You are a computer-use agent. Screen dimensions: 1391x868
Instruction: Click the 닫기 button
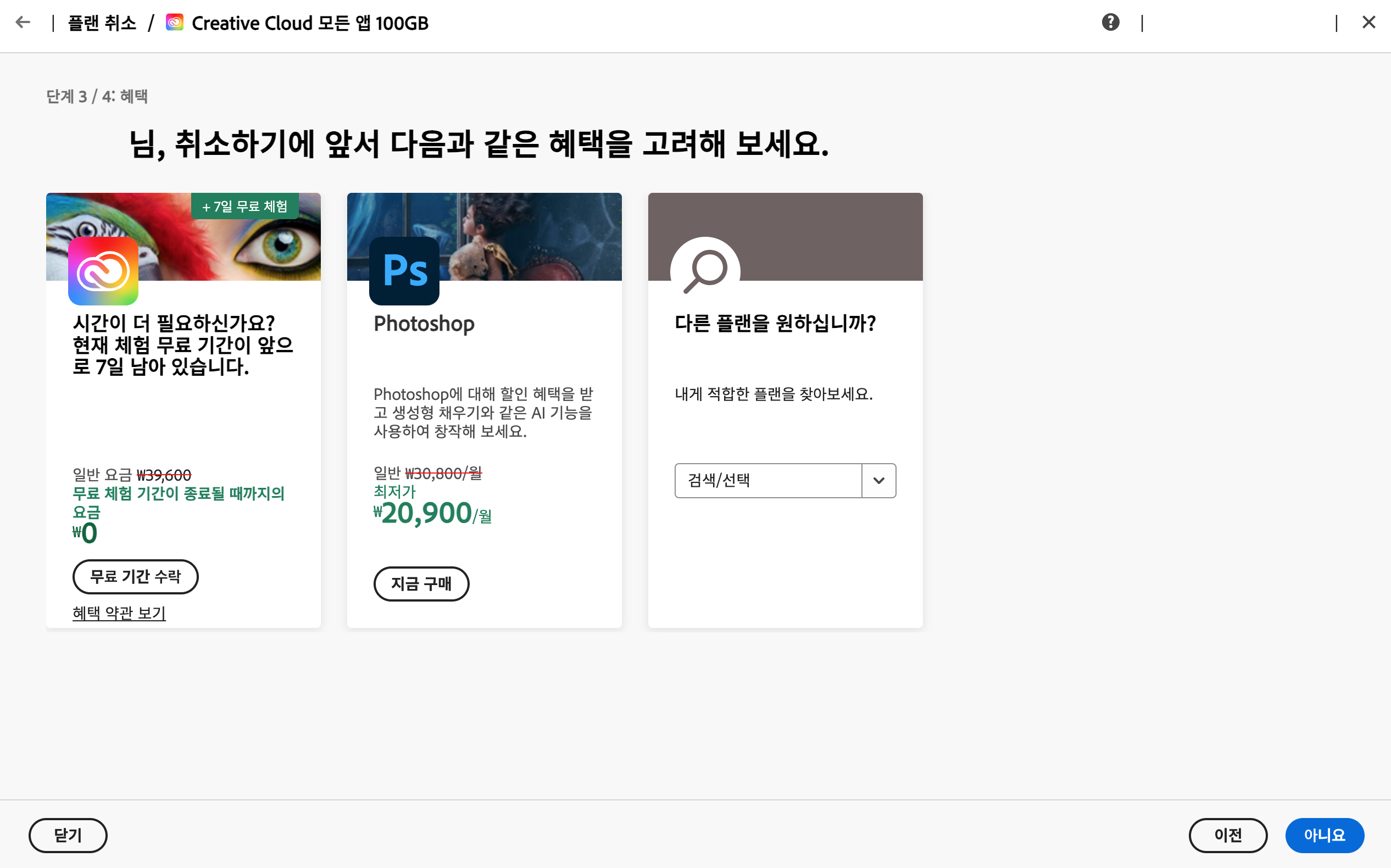coord(68,835)
